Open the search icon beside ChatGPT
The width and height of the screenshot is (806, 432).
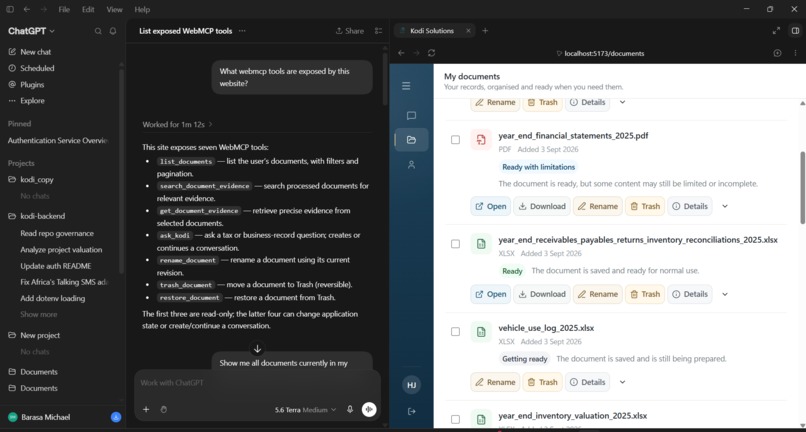coord(98,31)
